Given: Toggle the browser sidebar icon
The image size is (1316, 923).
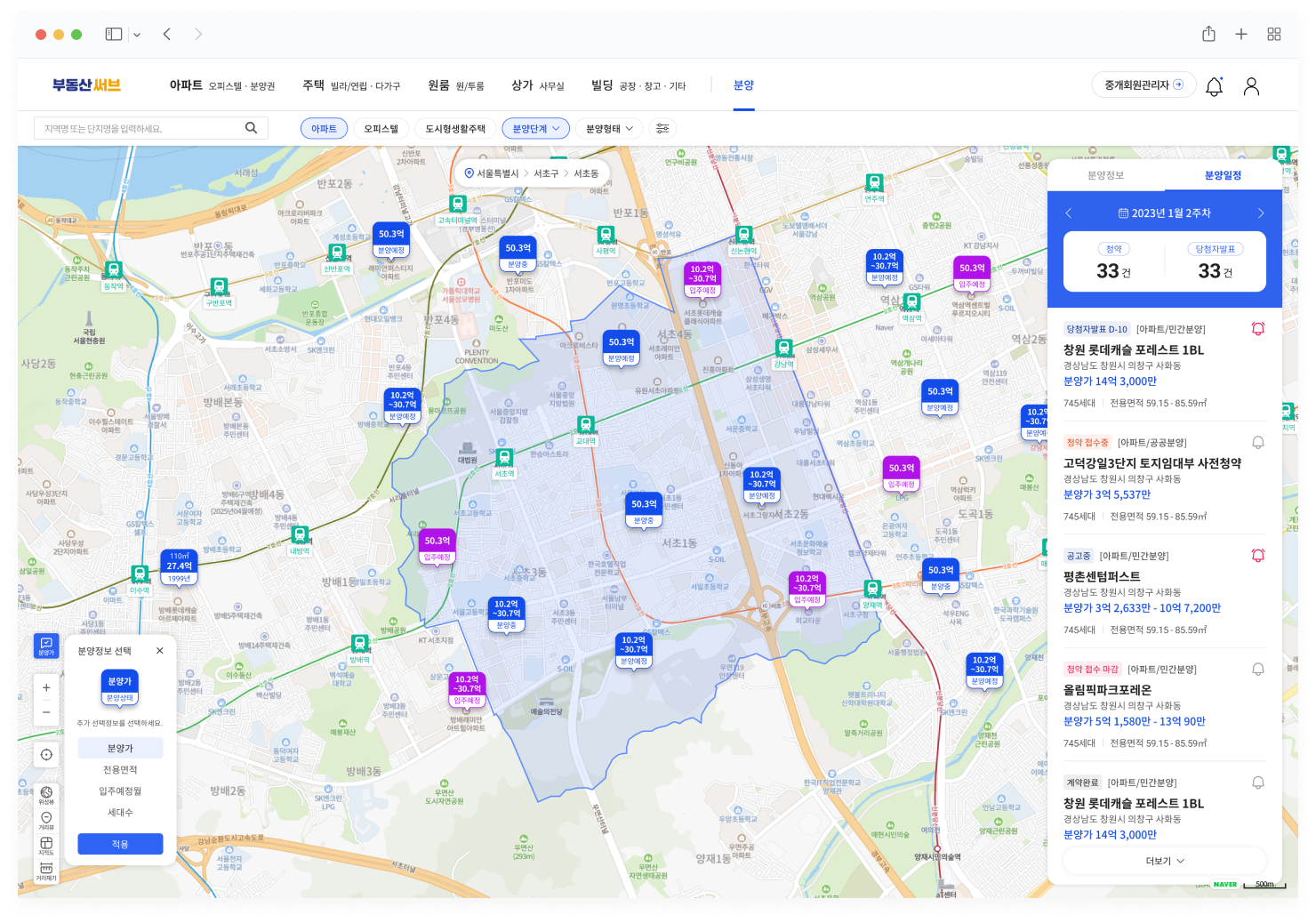Looking at the screenshot, I should point(114,34).
